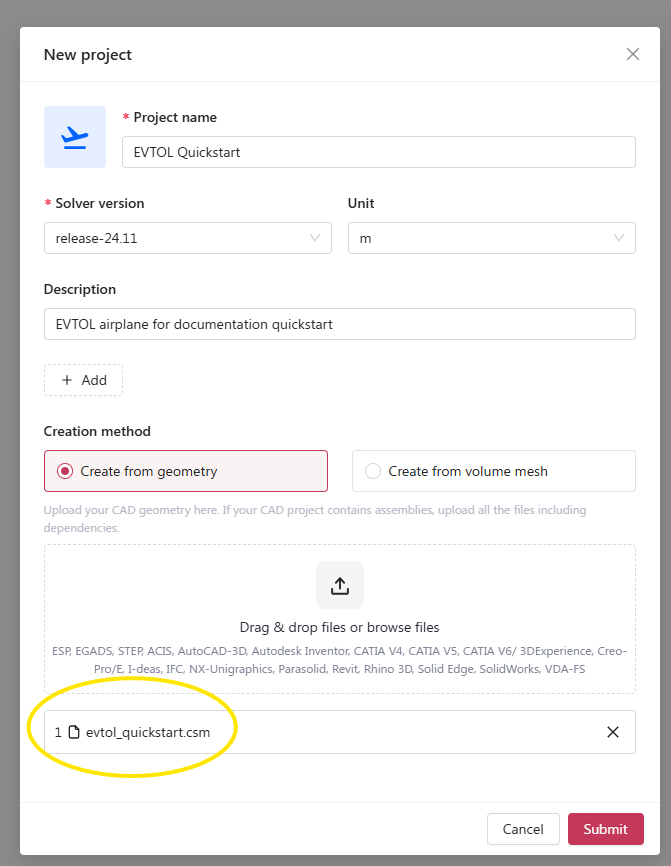Click the airplane project icon
This screenshot has height=866, width=671.
coord(75,137)
